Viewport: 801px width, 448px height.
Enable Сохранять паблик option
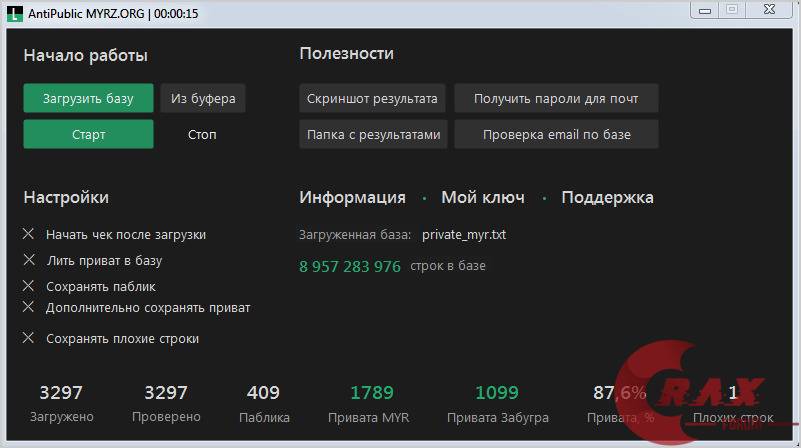(28, 286)
